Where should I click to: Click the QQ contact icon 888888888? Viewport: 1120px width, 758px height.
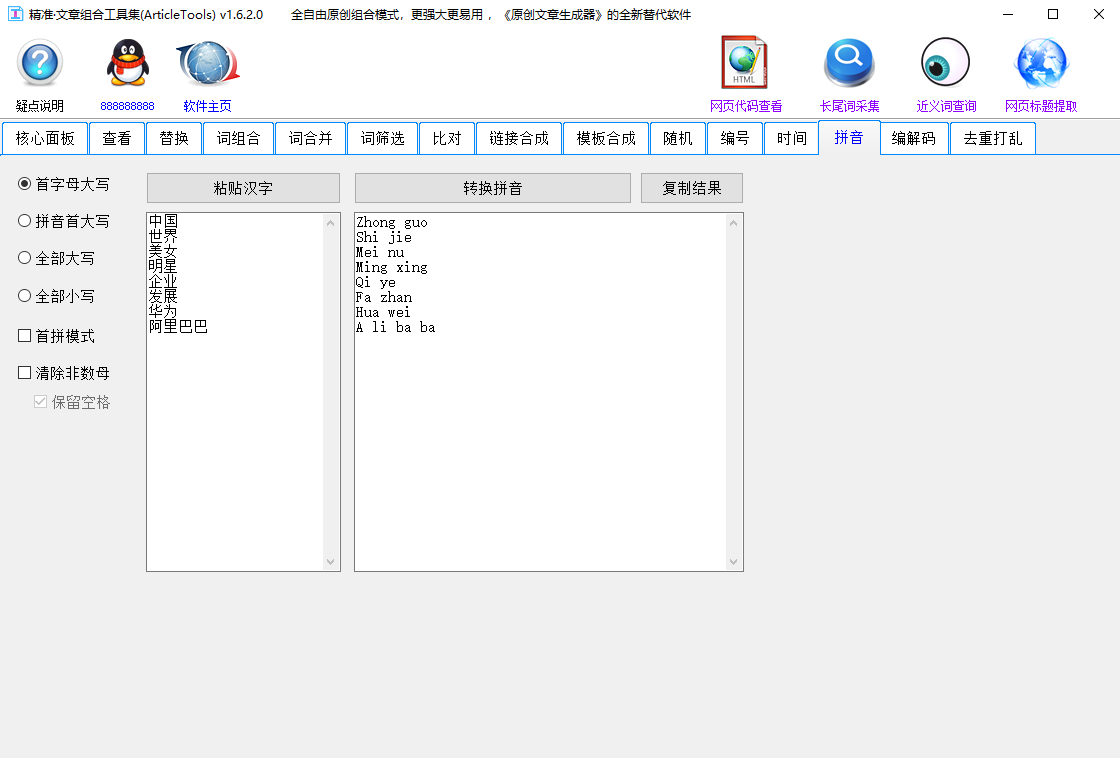(x=127, y=66)
